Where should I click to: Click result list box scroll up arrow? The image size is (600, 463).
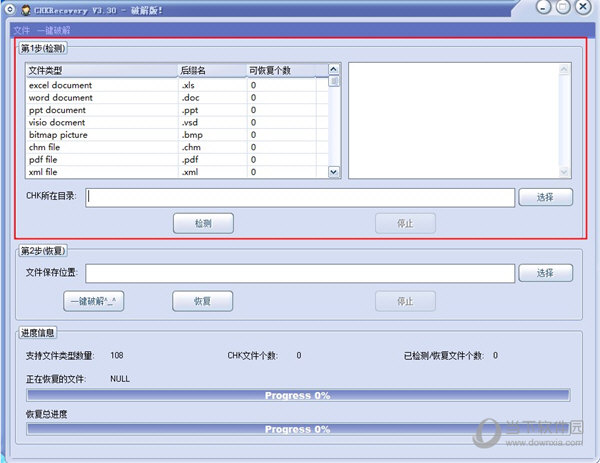point(564,70)
